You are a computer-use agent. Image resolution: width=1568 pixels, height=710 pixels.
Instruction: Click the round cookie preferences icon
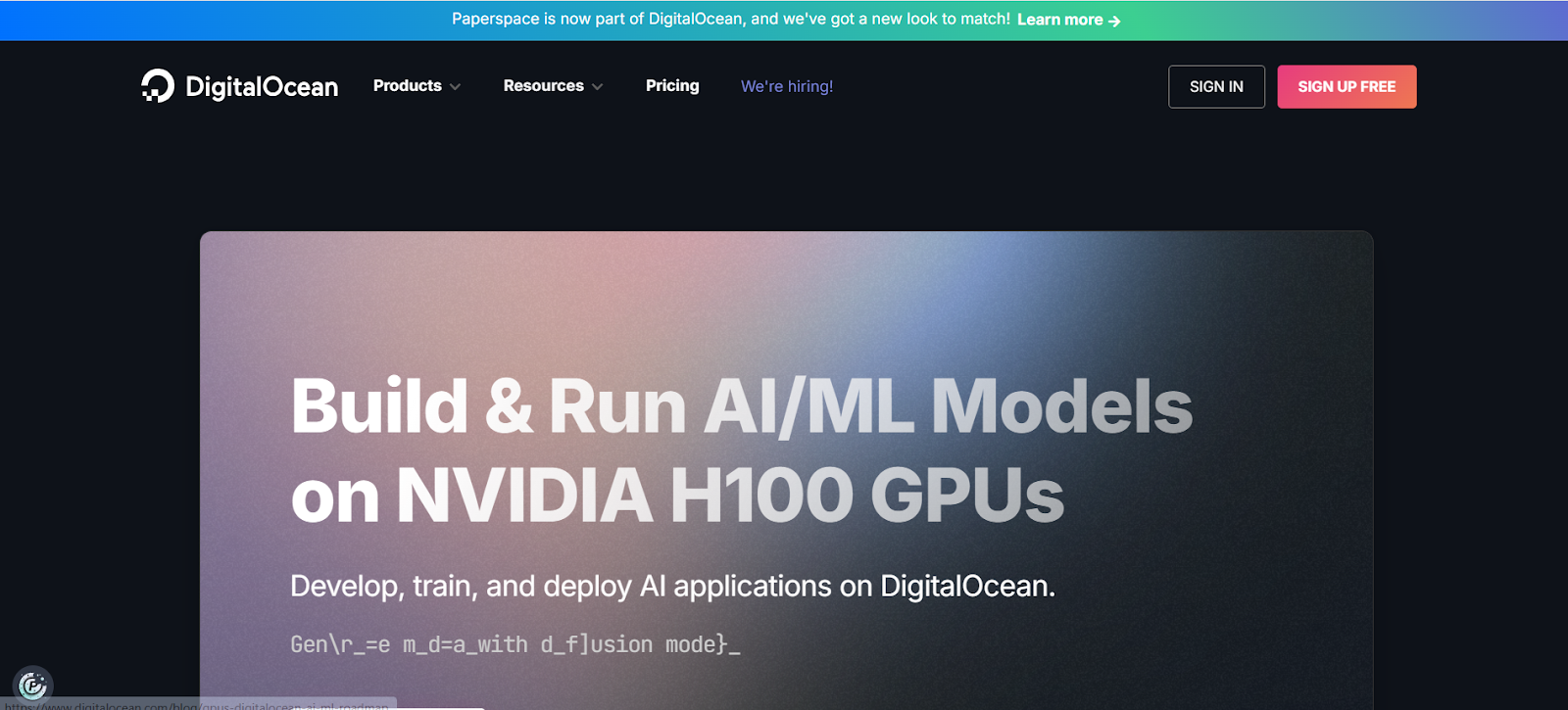(x=32, y=685)
